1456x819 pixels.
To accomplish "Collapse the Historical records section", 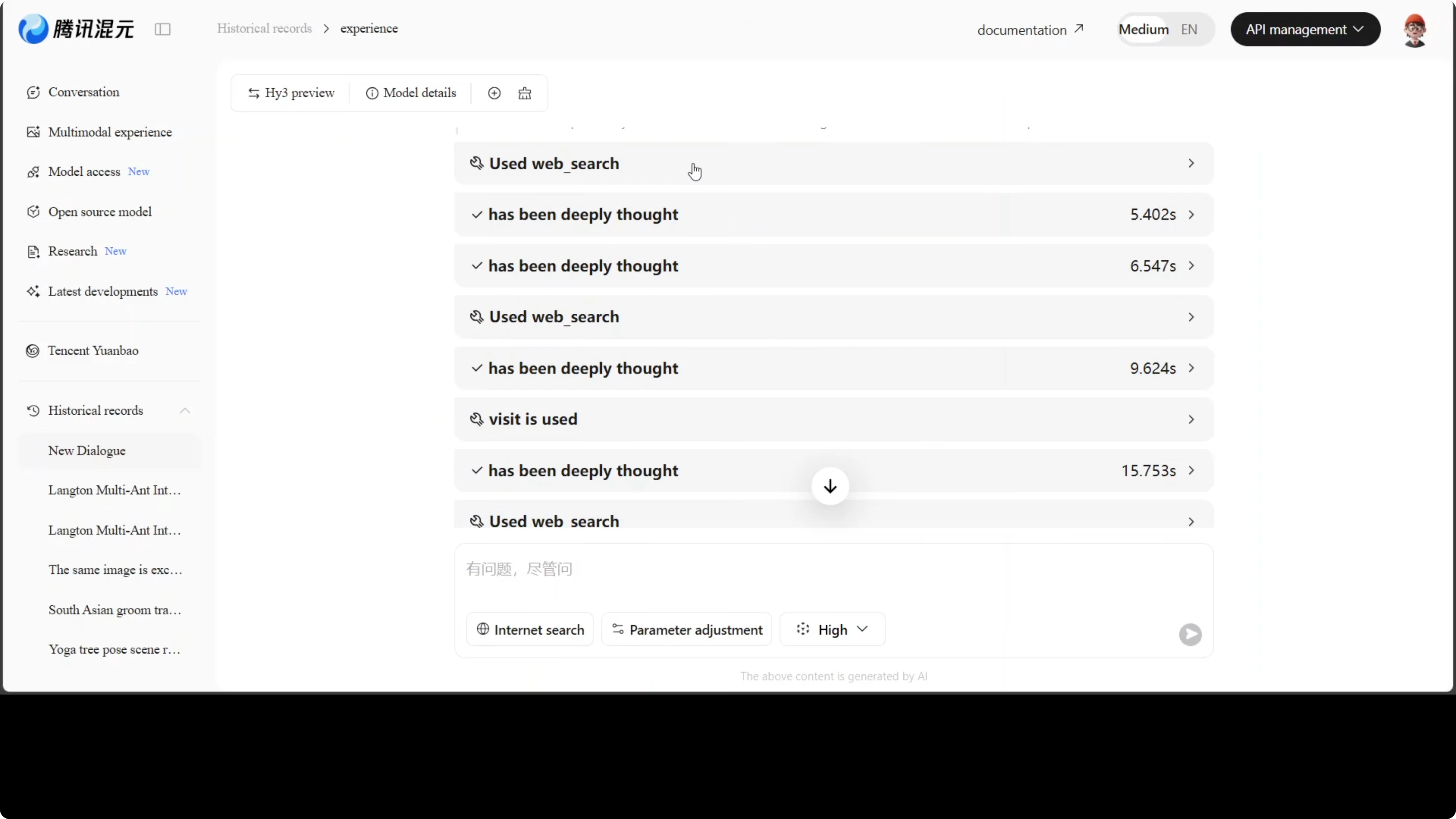I will point(185,411).
